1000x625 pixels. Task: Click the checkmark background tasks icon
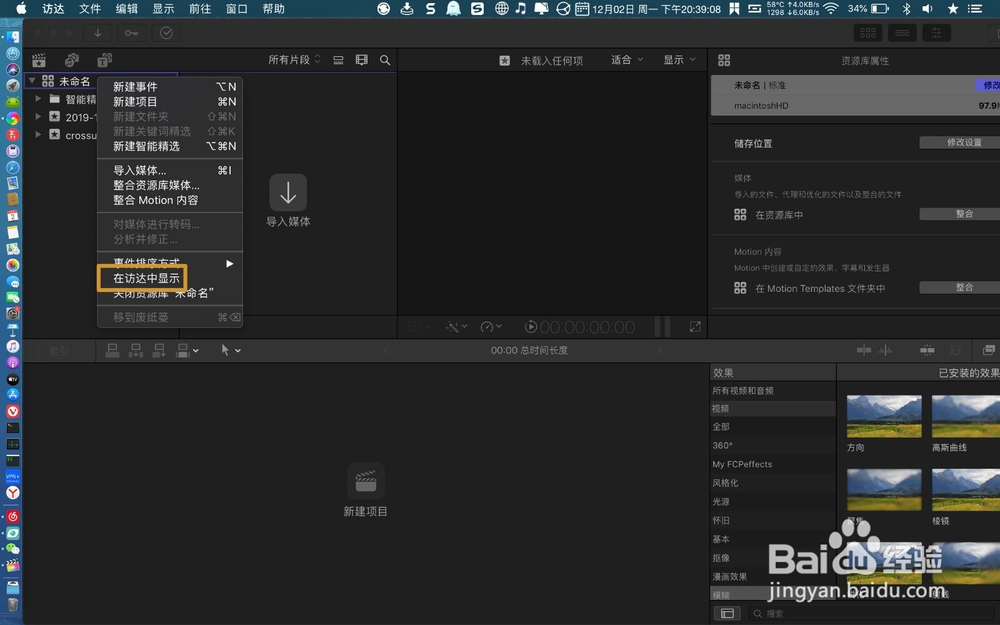point(166,33)
